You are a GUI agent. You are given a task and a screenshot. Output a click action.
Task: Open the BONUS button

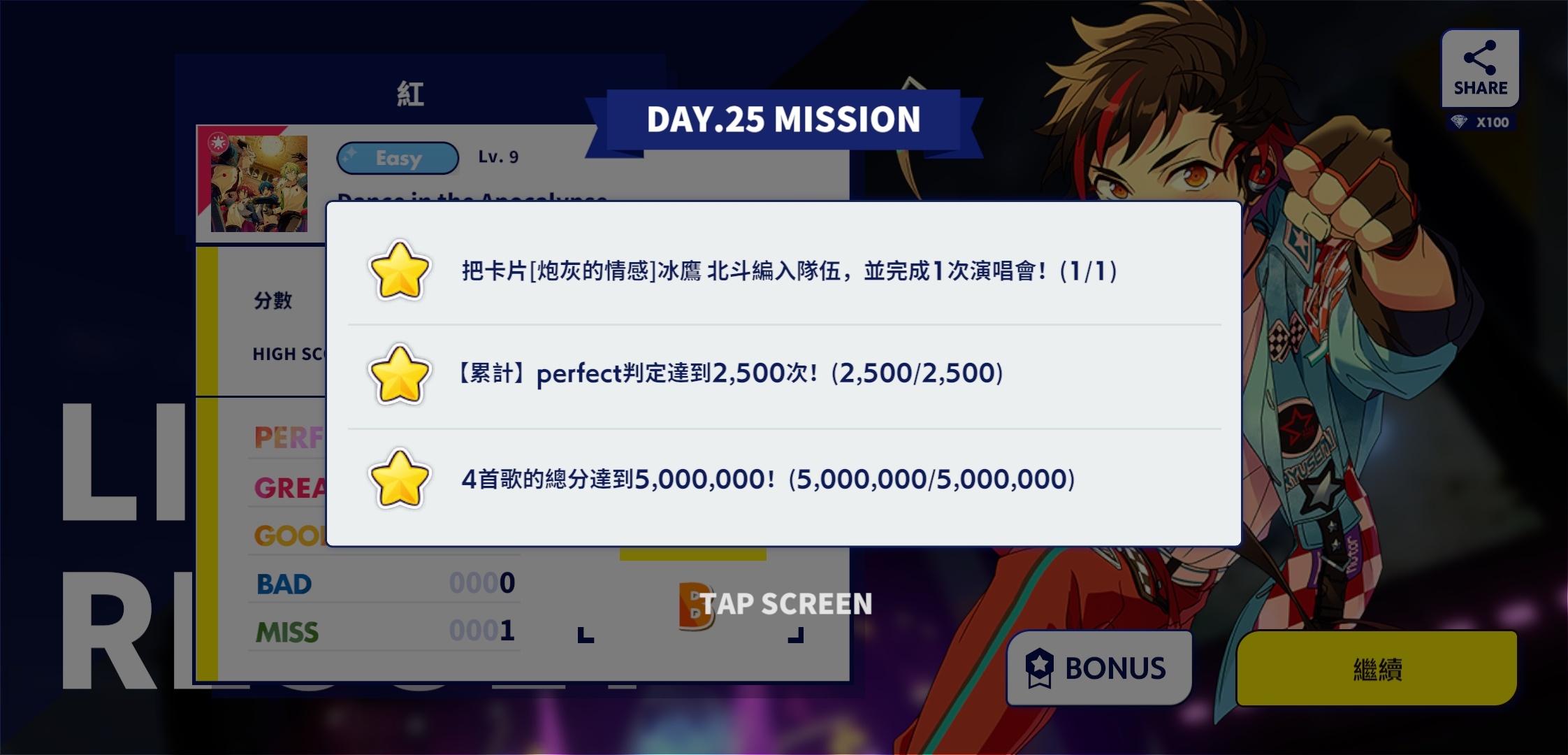click(1099, 668)
